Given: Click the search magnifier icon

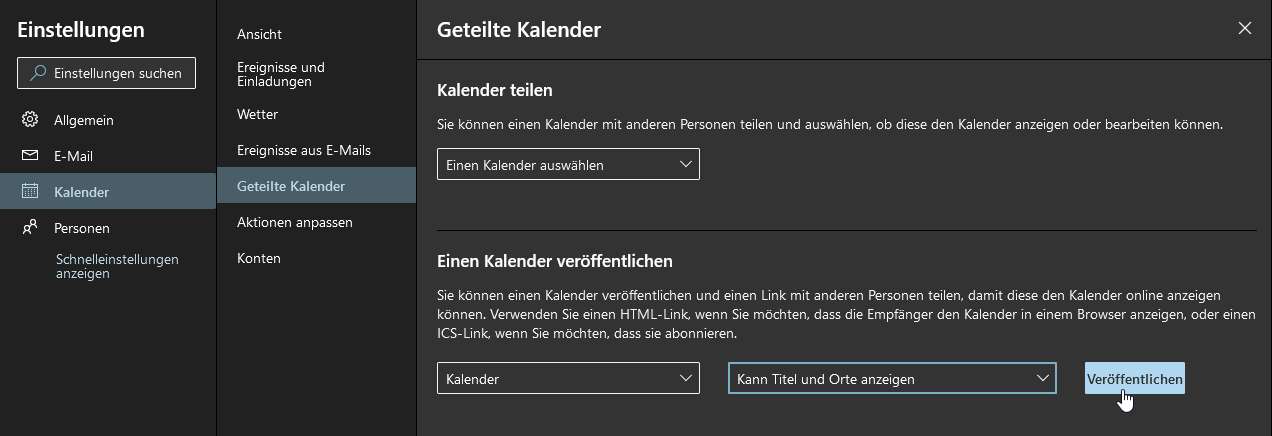Looking at the screenshot, I should 38,73.
